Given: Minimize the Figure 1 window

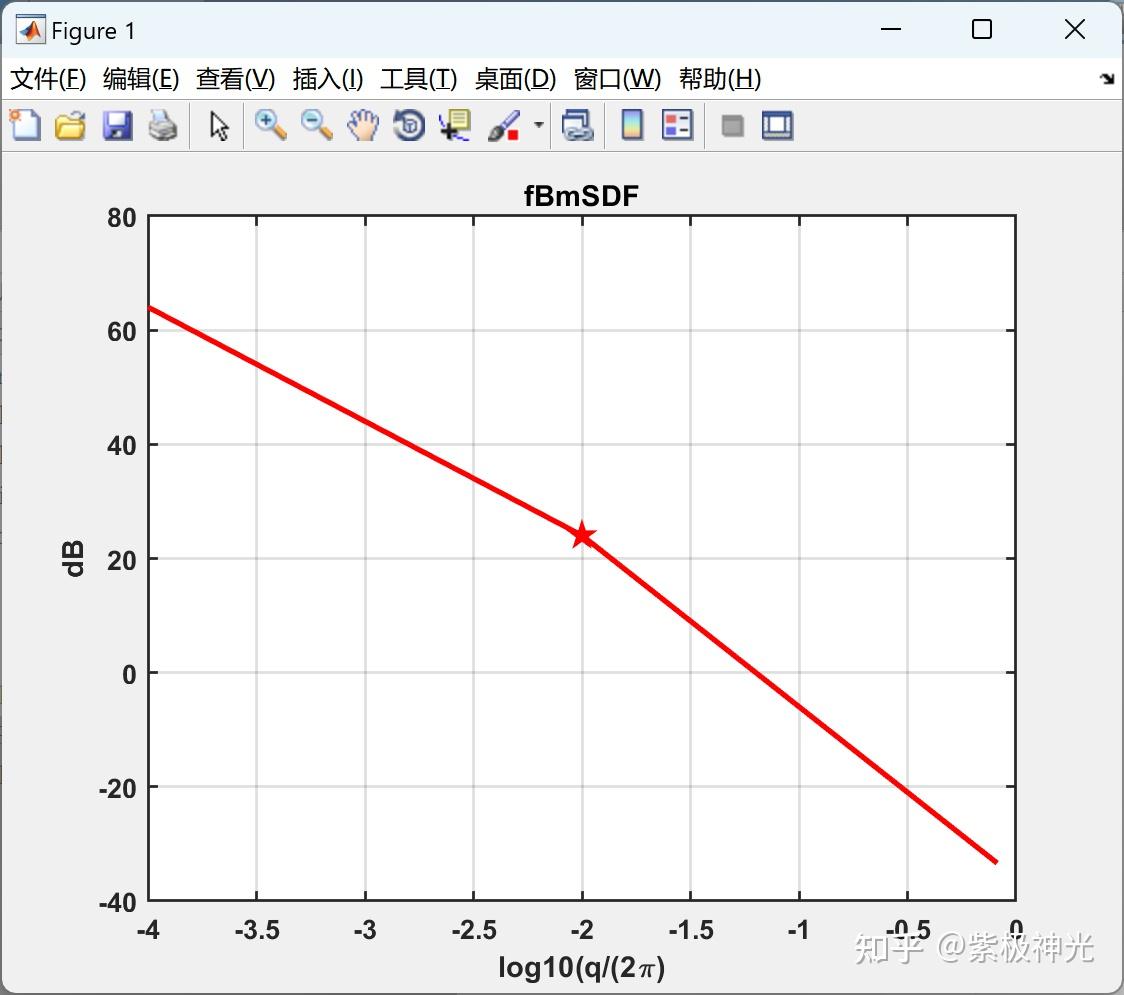Looking at the screenshot, I should (890, 29).
